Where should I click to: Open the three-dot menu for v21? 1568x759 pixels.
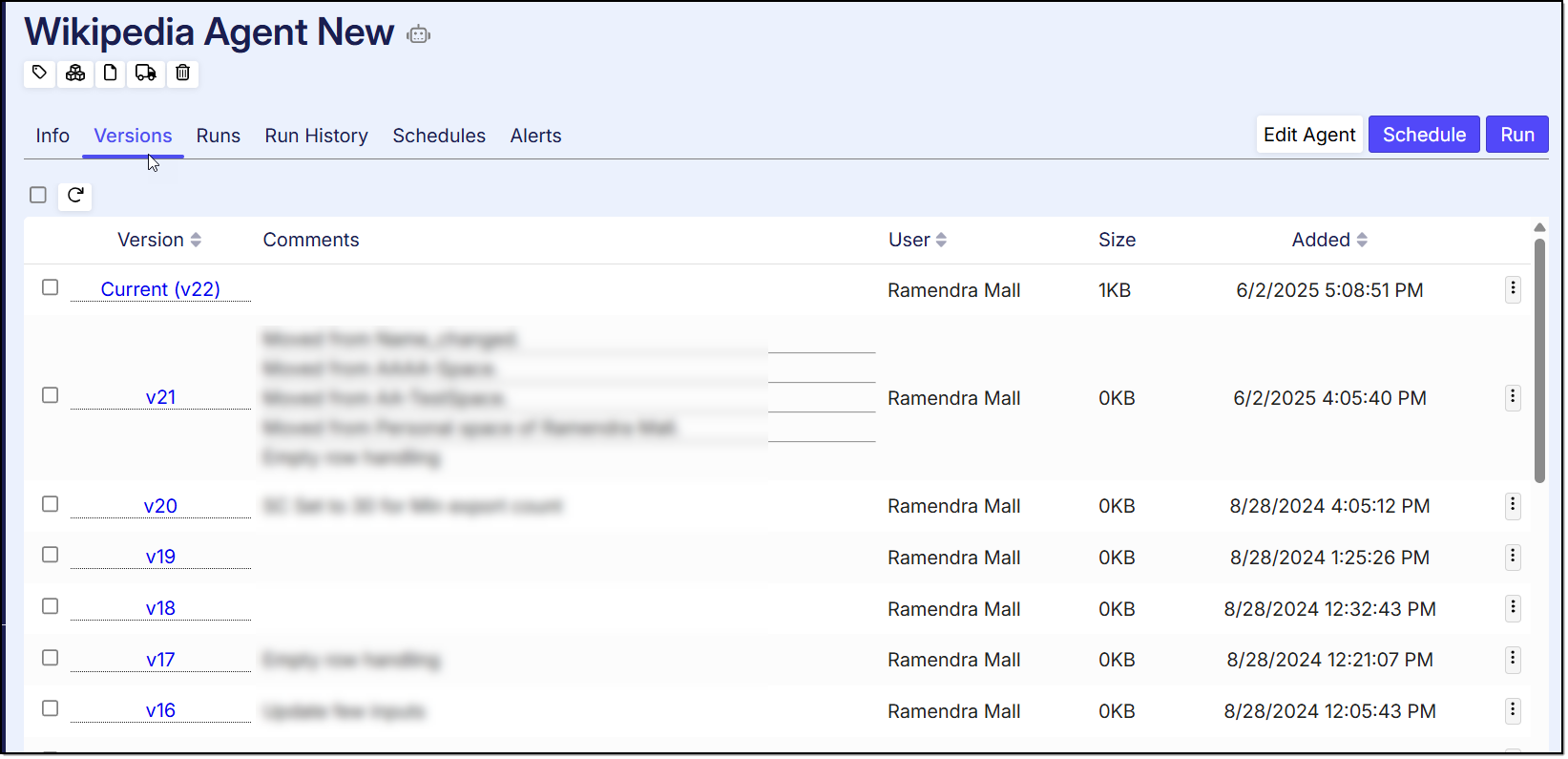[x=1513, y=397]
